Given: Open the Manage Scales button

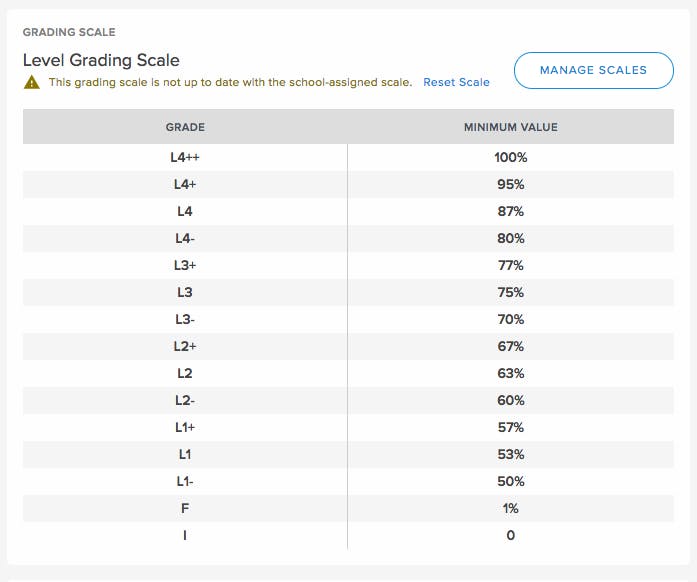Looking at the screenshot, I should click(593, 70).
